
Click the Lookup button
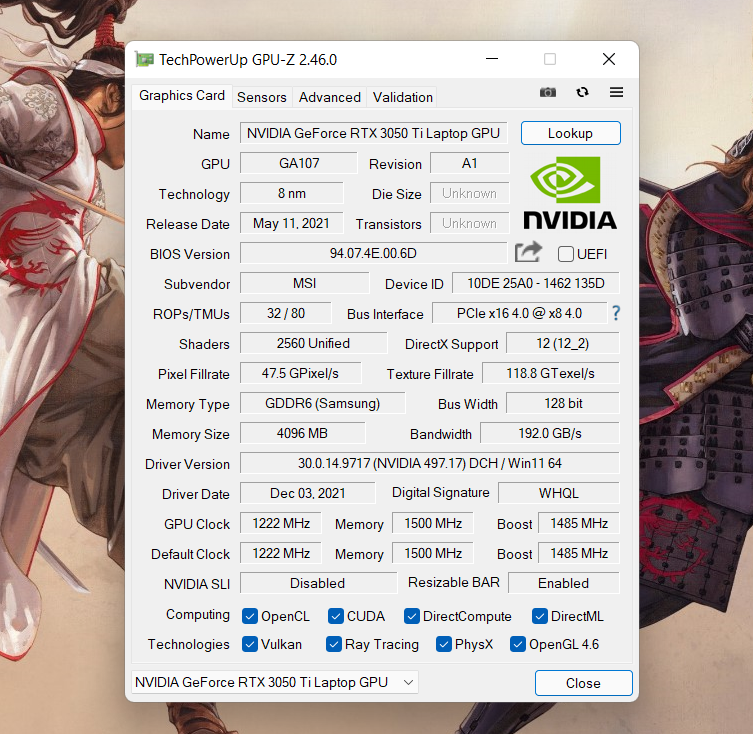point(571,133)
